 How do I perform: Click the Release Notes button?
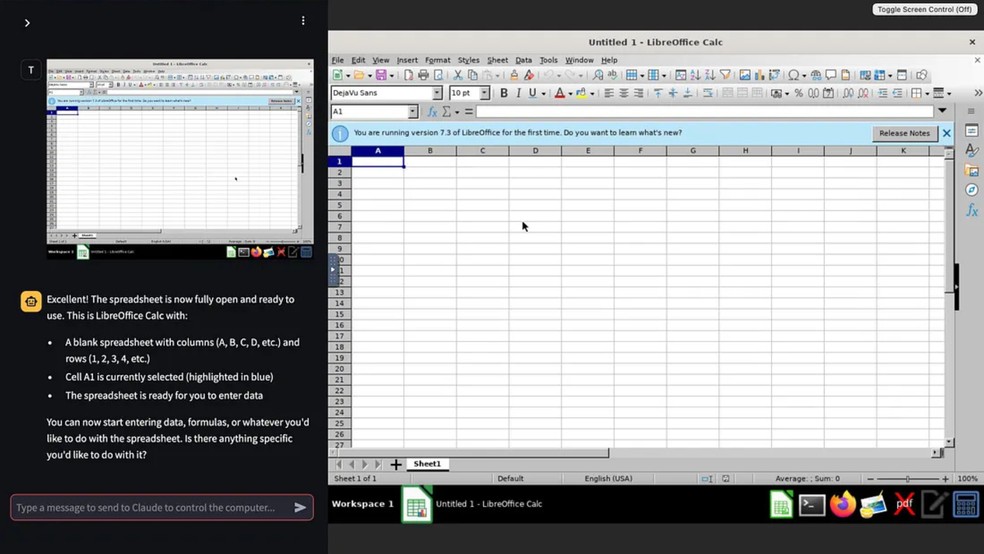pyautogui.click(x=904, y=133)
